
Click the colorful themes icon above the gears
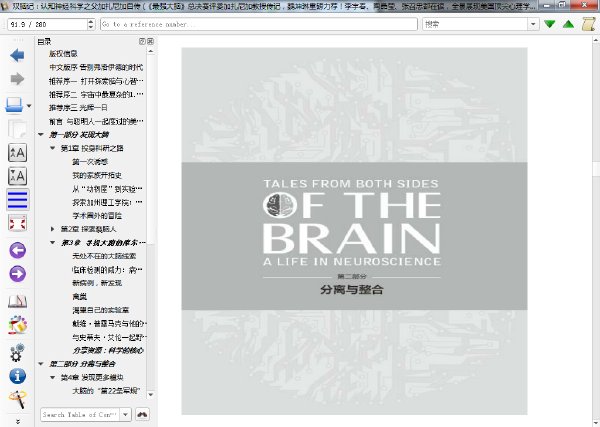point(17,325)
